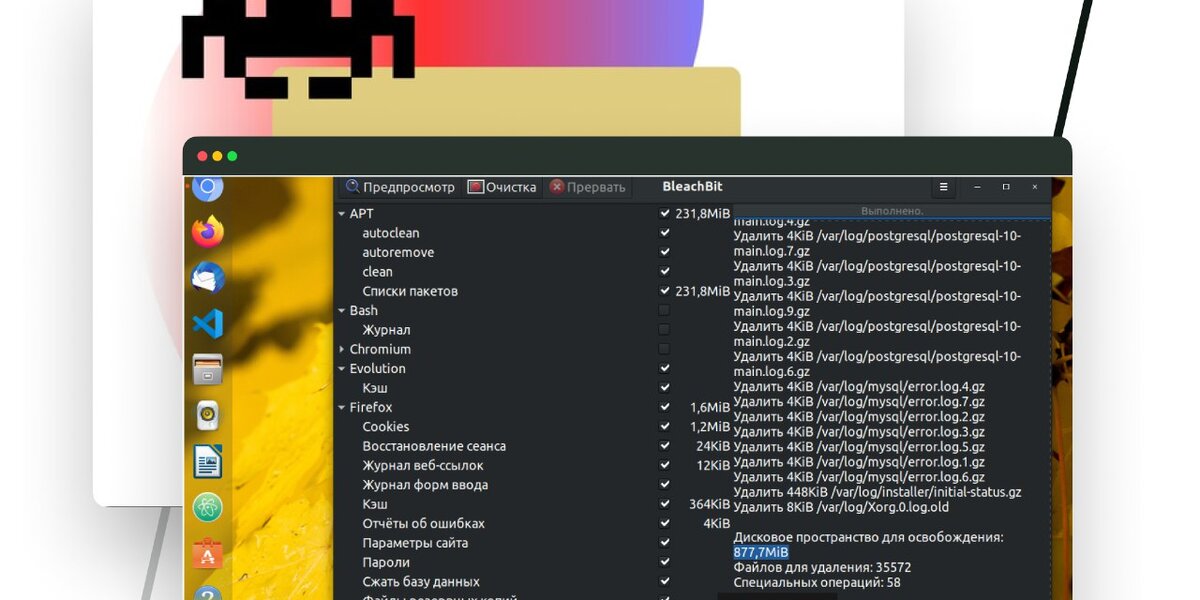Launch Rhythmbox speaker icon in dock
Viewport: 1200px width, 600px height.
point(208,415)
